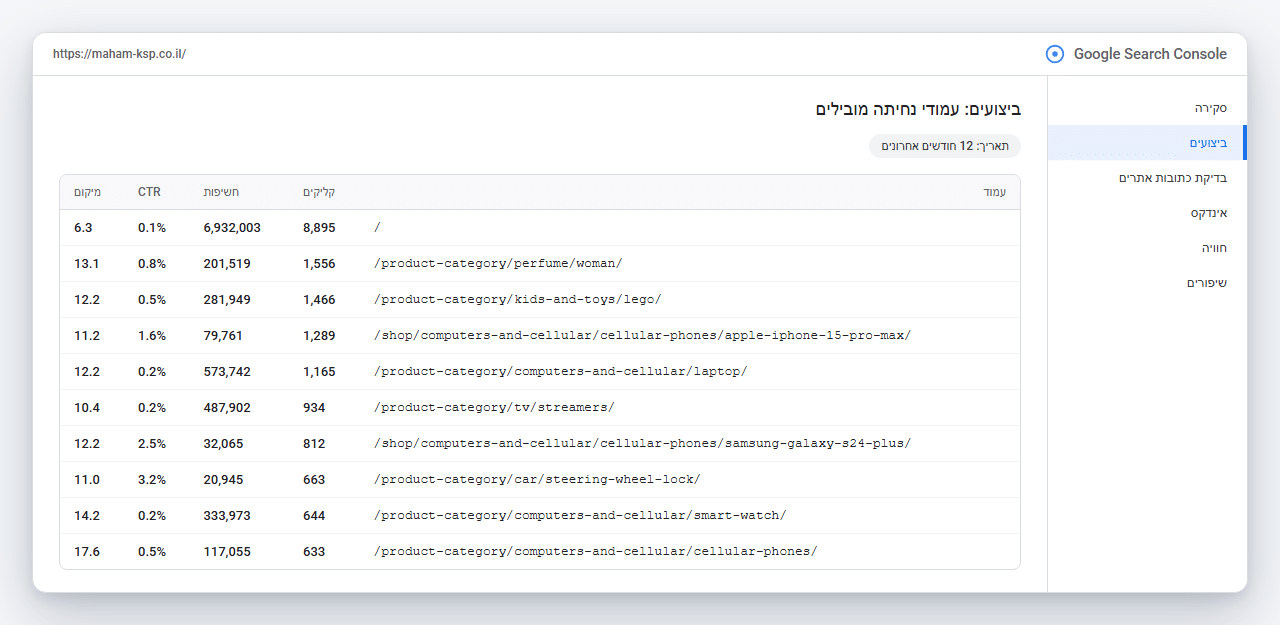Image resolution: width=1280 pixels, height=625 pixels.
Task: Select the root "/" page row
Action: tap(540, 228)
